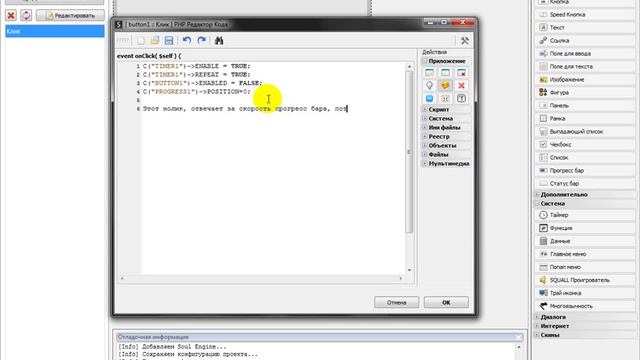Redo the edit in code editor
This screenshot has width=640, height=360.
[201, 40]
